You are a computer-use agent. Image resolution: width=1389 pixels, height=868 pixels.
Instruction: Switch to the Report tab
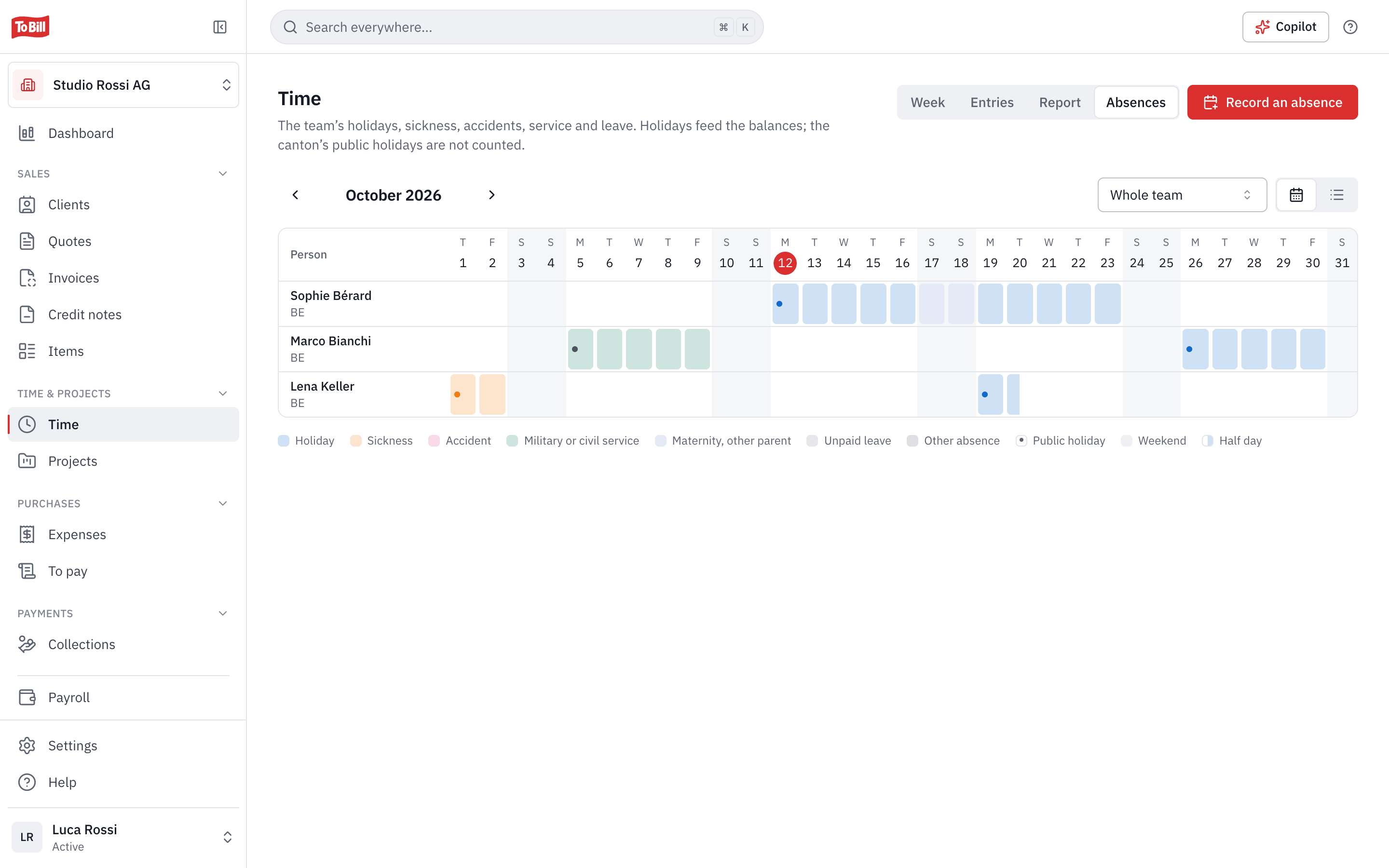tap(1060, 102)
